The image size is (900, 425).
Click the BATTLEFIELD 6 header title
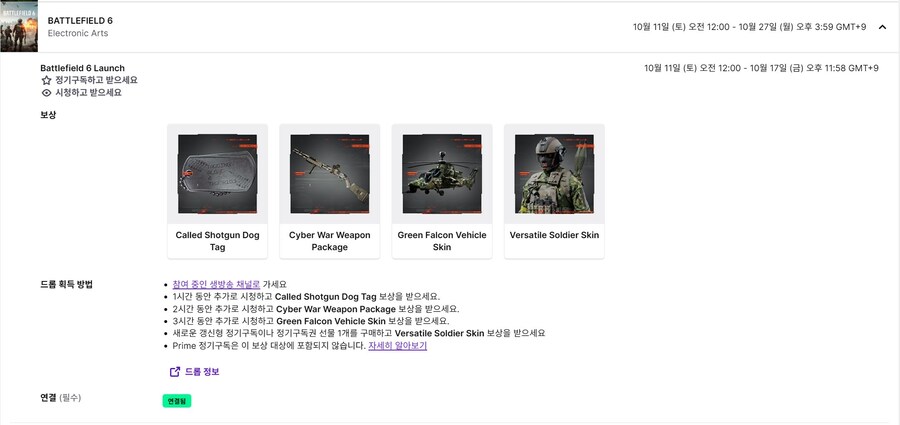click(80, 20)
